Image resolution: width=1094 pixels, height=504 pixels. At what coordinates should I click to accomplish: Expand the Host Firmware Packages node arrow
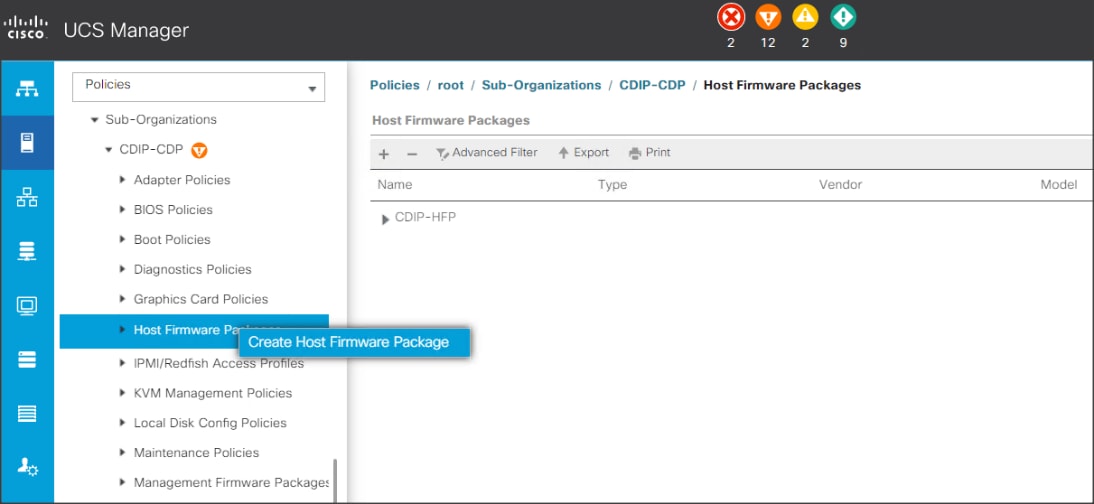123,329
